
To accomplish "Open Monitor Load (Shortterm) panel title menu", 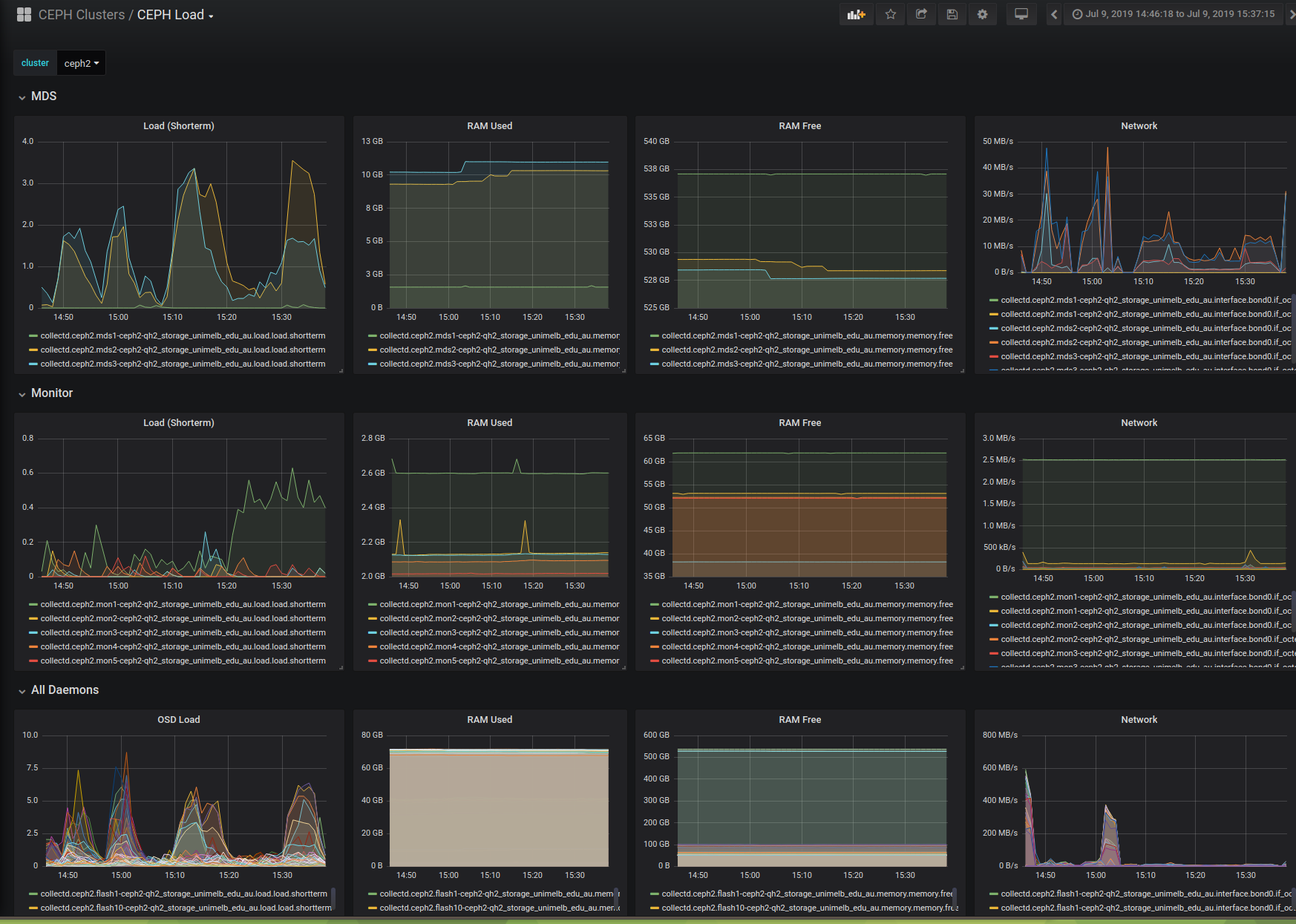I will click(179, 423).
